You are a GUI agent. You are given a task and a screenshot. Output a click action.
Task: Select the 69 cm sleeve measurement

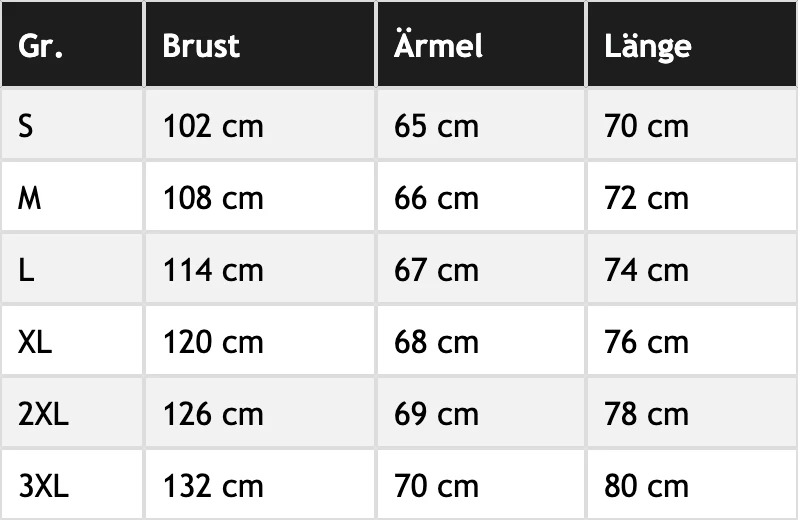[x=436, y=414]
